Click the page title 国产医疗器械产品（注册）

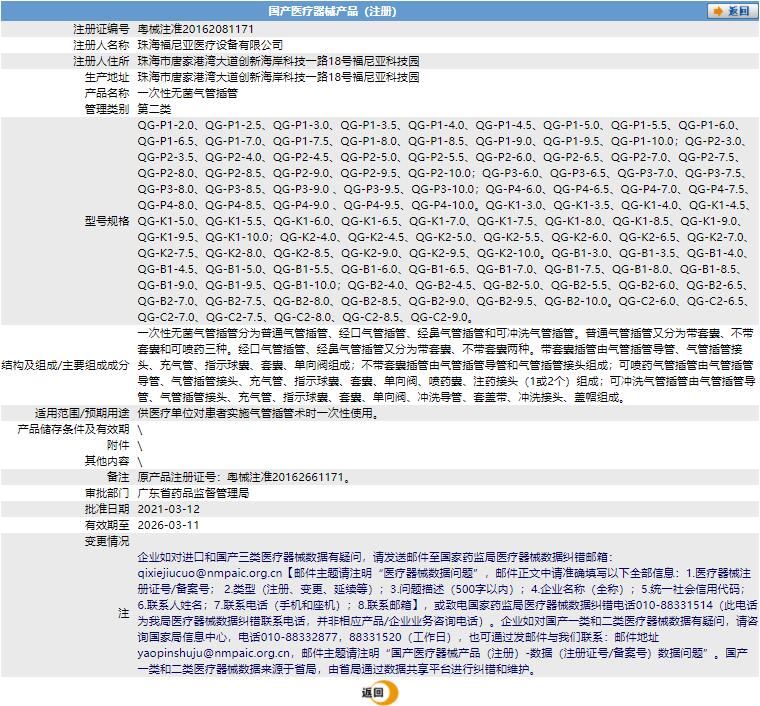(332, 11)
